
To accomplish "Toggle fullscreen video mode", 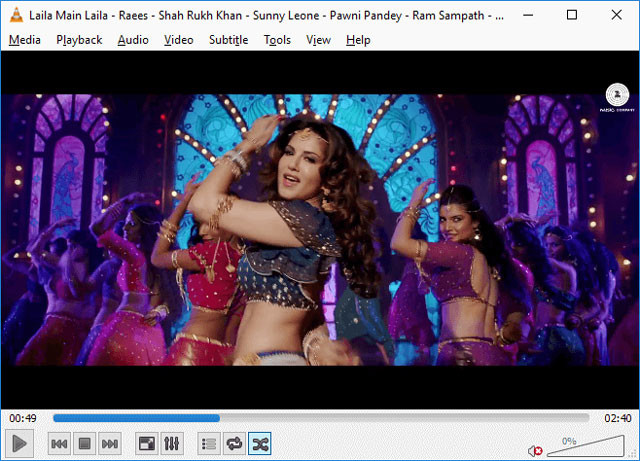I will [147, 443].
